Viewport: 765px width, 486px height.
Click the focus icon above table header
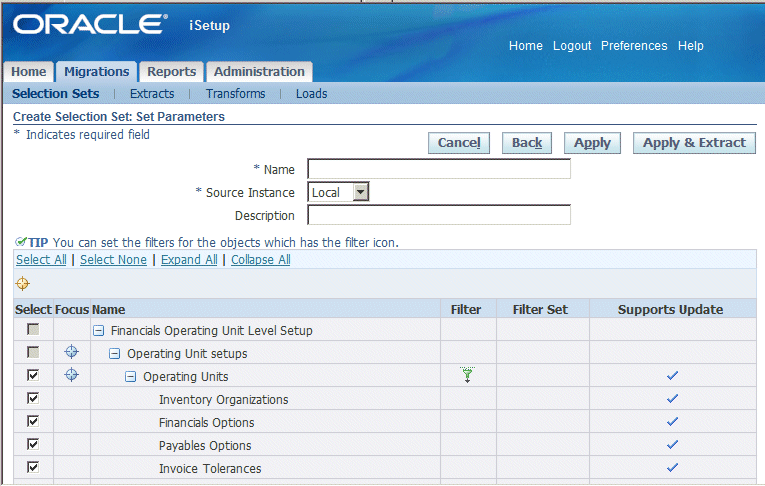22,284
